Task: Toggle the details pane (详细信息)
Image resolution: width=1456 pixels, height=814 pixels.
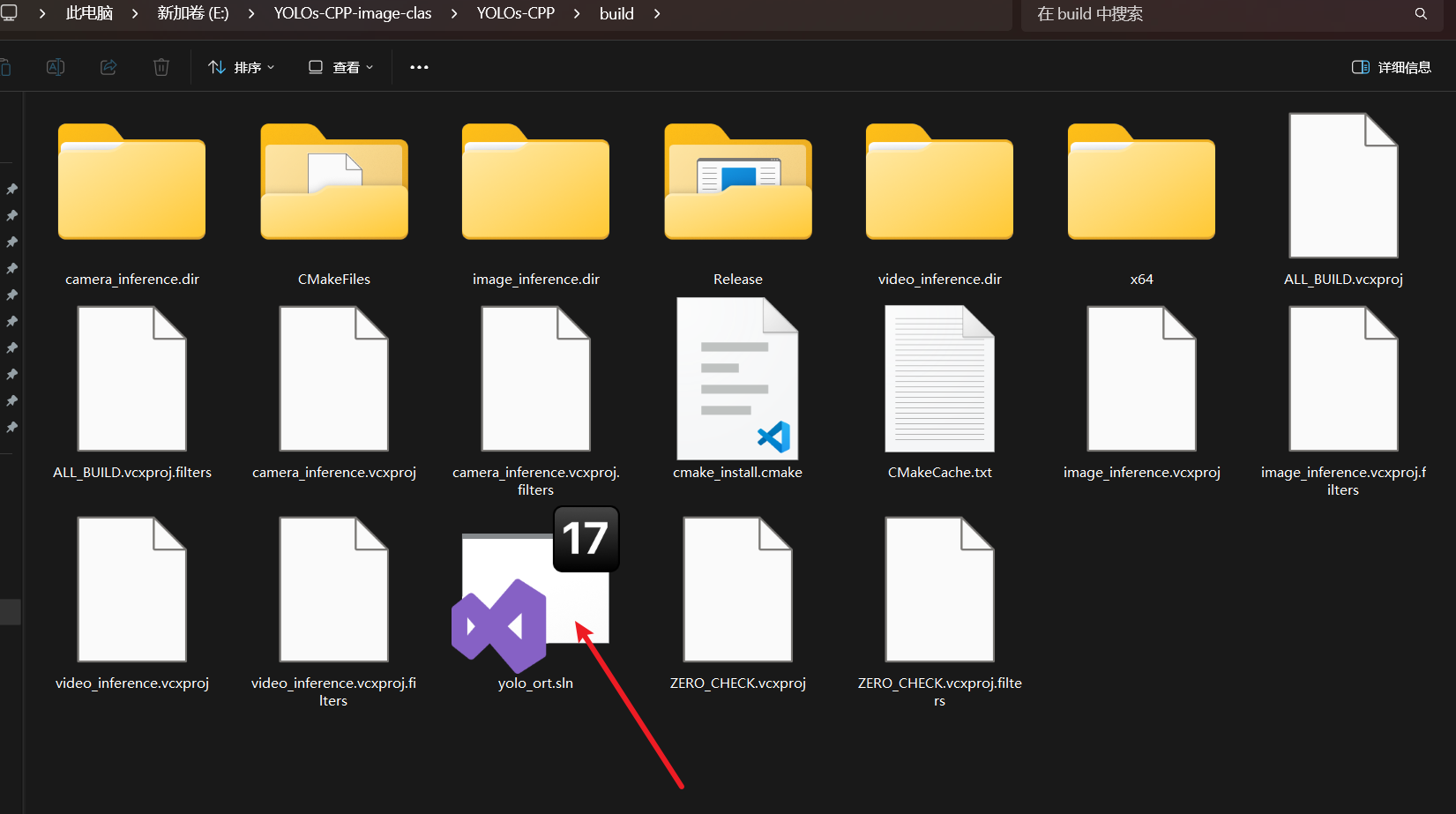Action: (x=1391, y=67)
